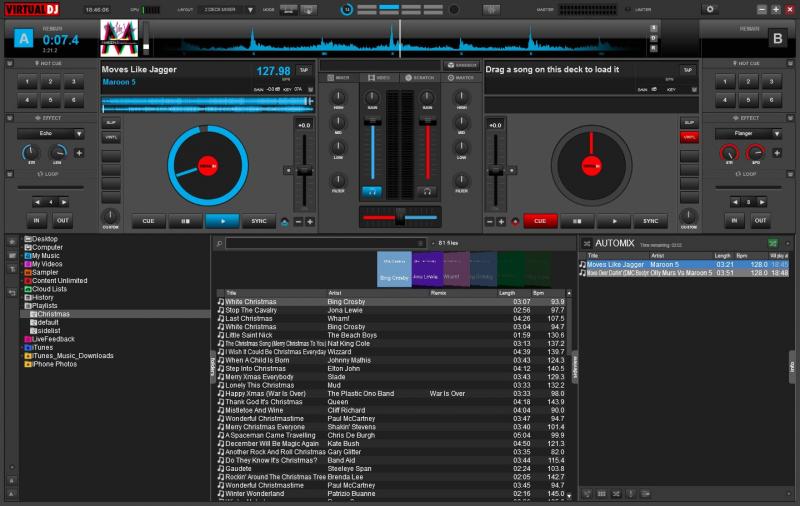Viewport: 800px width, 506px height.
Task: Collapse the Loop section on deck A
Action: 9,174
